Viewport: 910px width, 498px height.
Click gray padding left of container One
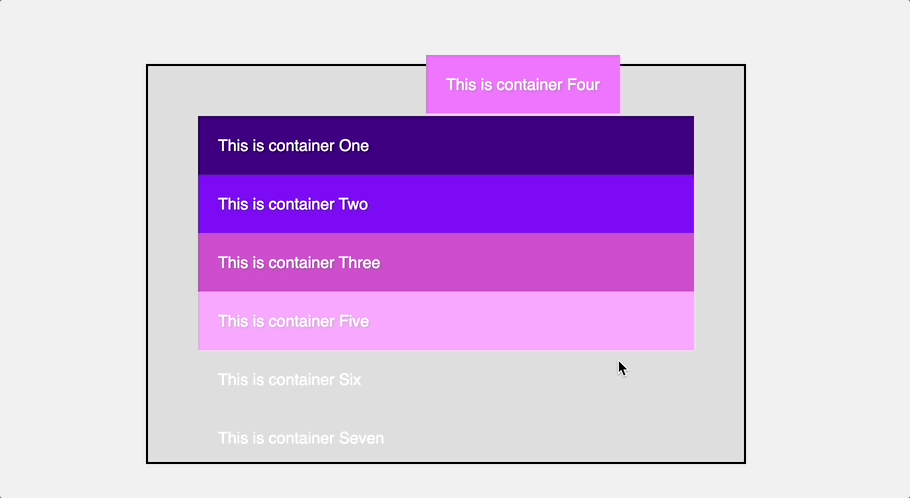[173, 146]
